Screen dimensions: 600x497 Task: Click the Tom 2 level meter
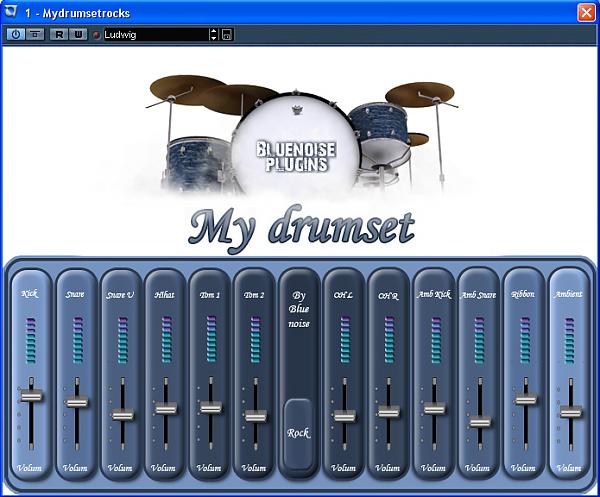[x=254, y=339]
